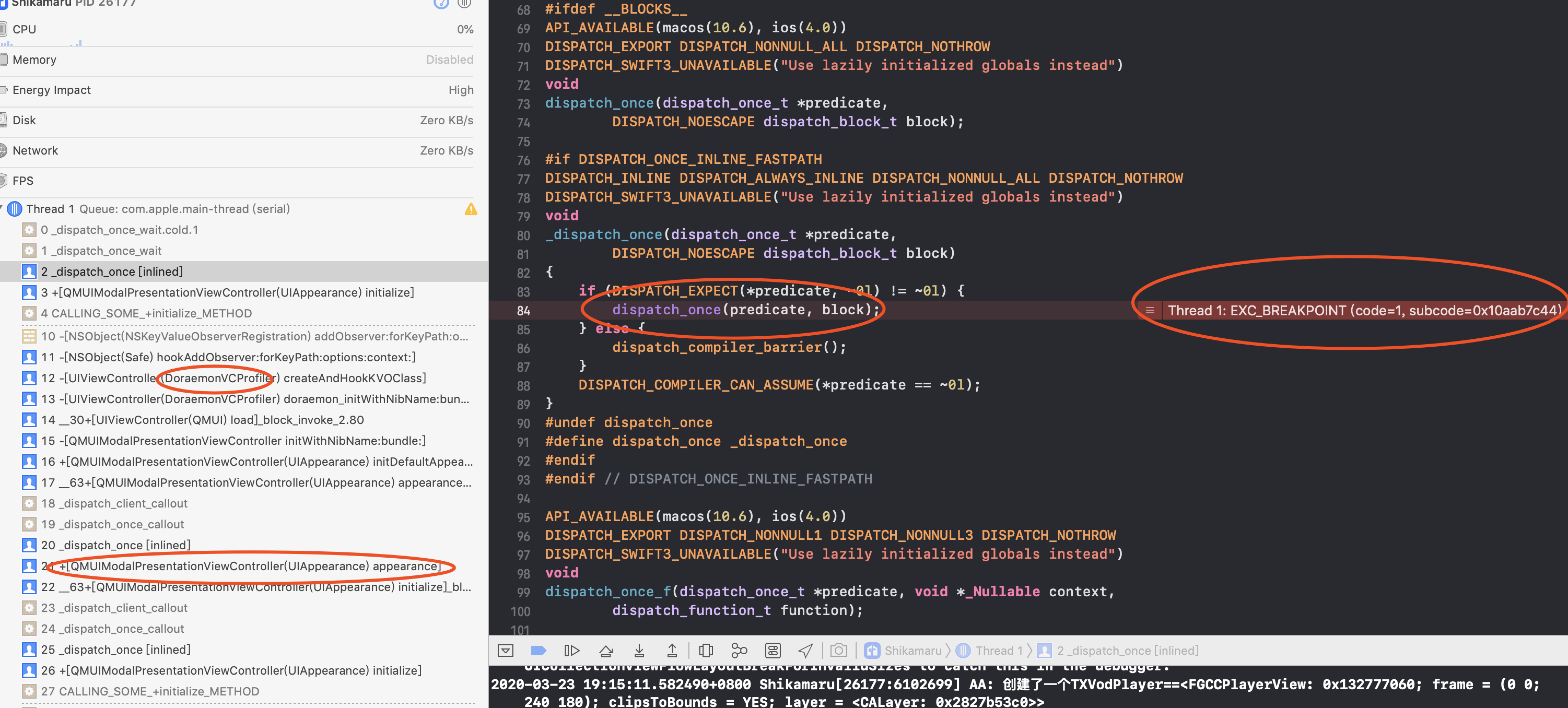The image size is (1568, 708).
Task: Click line number 73 in the gutter
Action: click(x=523, y=104)
